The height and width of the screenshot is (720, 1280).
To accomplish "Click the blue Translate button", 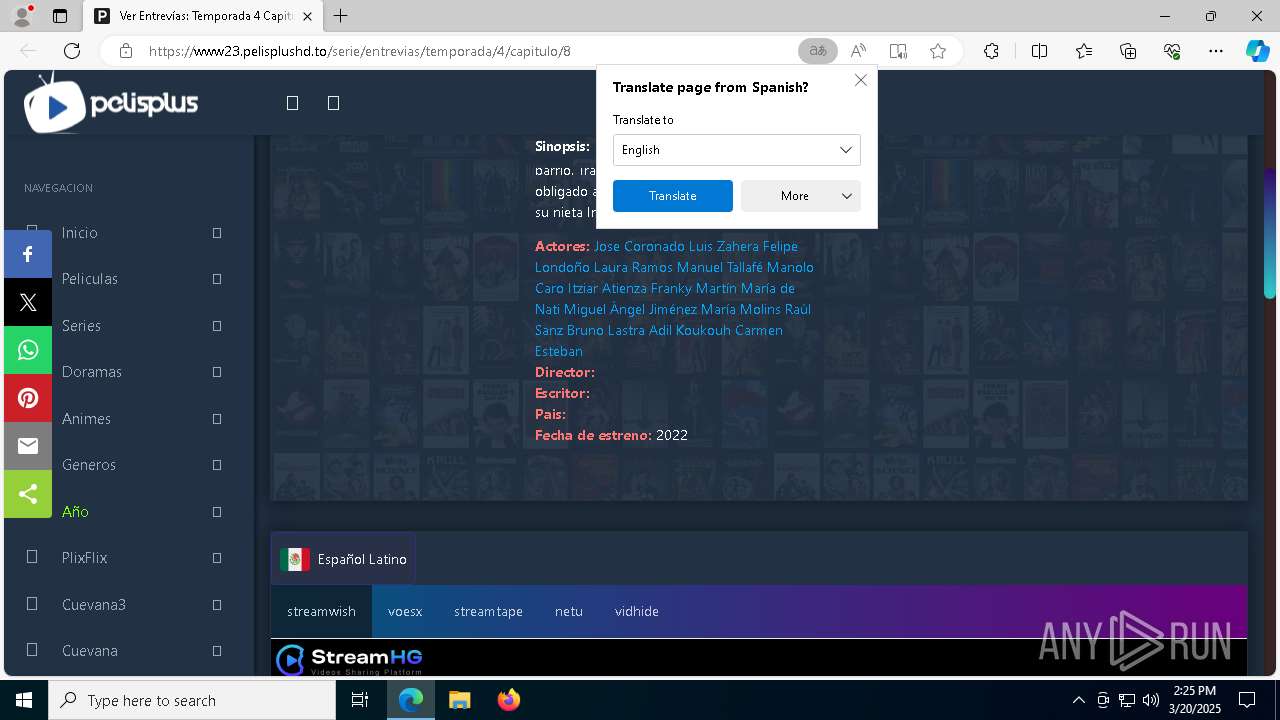I will click(x=673, y=196).
